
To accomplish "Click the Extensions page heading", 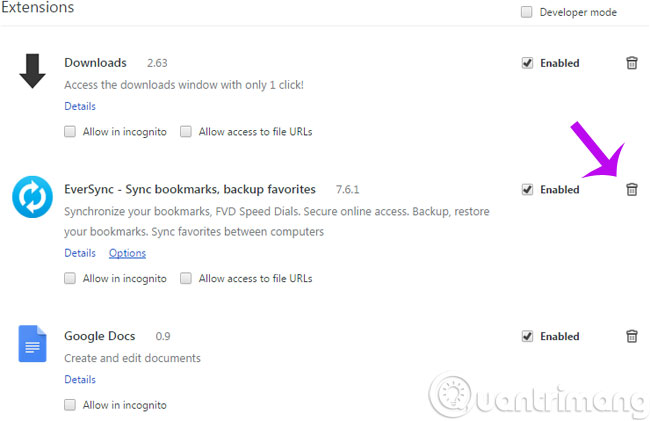I will [x=37, y=8].
